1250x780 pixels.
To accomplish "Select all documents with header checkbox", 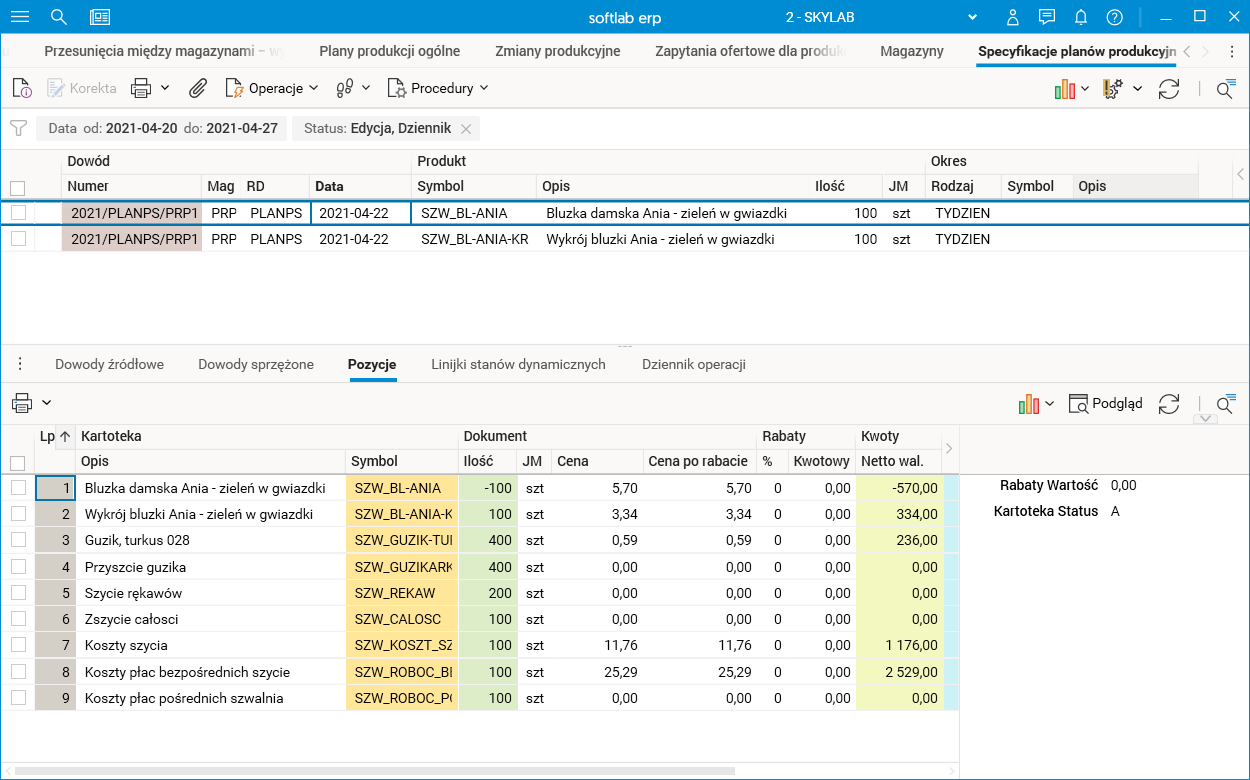I will (x=18, y=187).
